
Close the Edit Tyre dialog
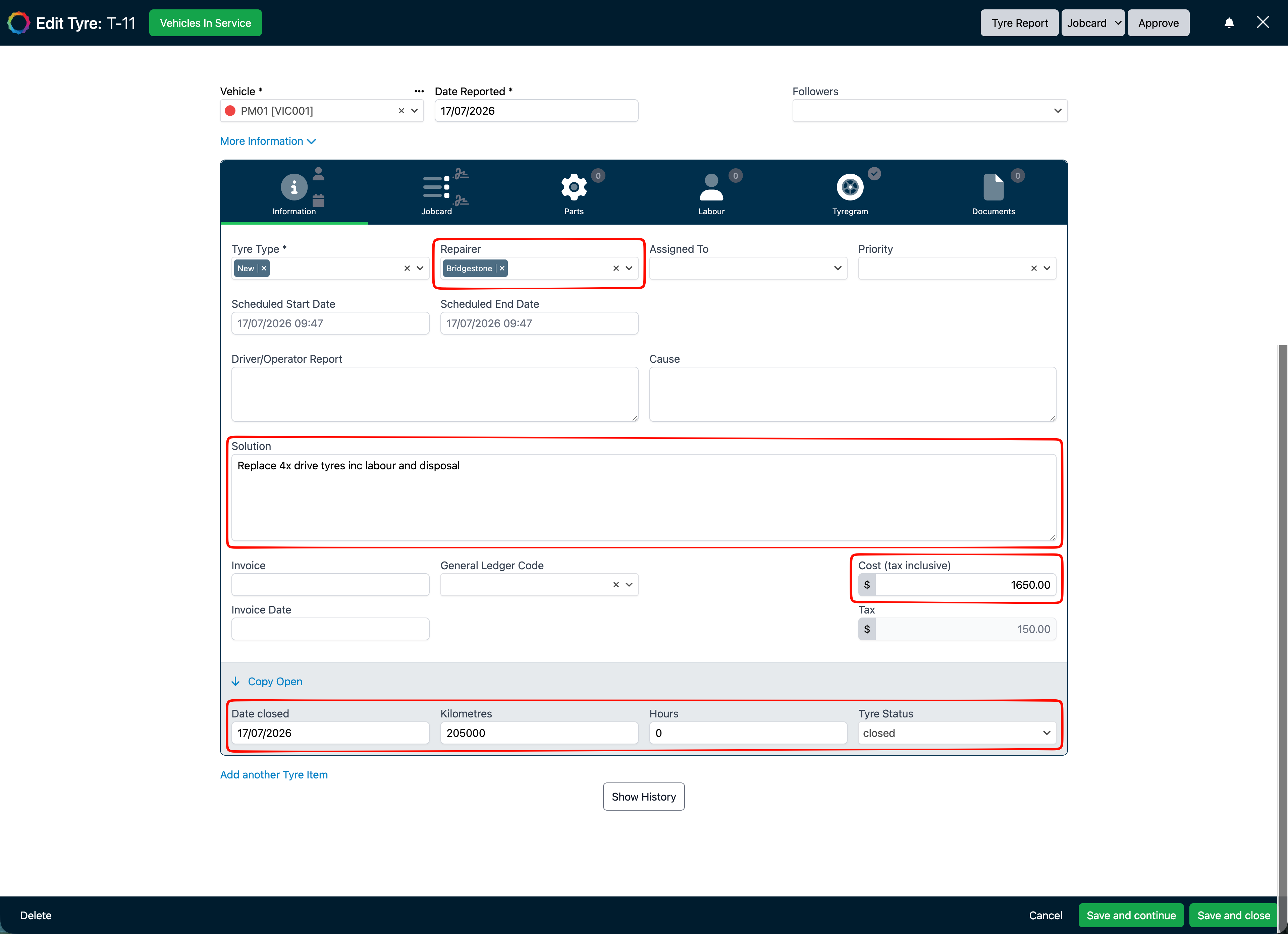tap(1263, 22)
